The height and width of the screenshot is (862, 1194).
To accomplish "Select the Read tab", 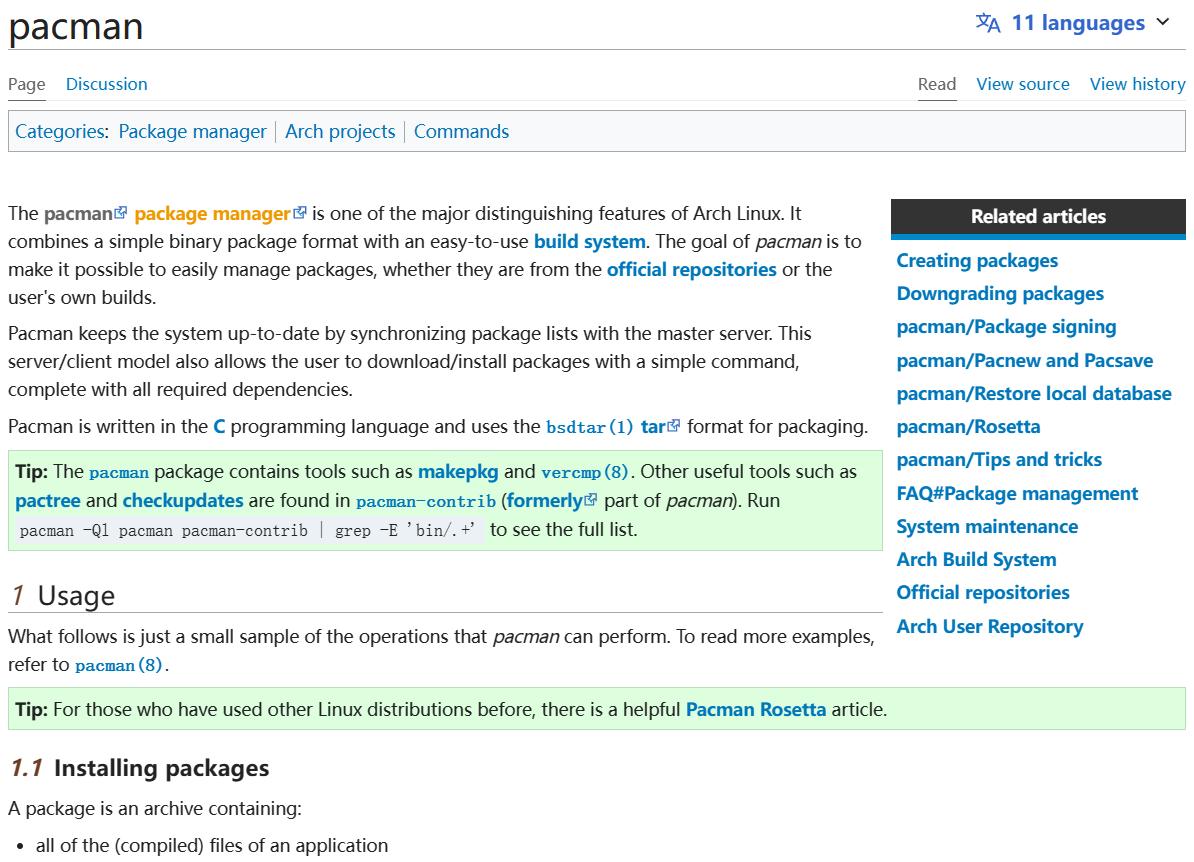I will [x=937, y=84].
